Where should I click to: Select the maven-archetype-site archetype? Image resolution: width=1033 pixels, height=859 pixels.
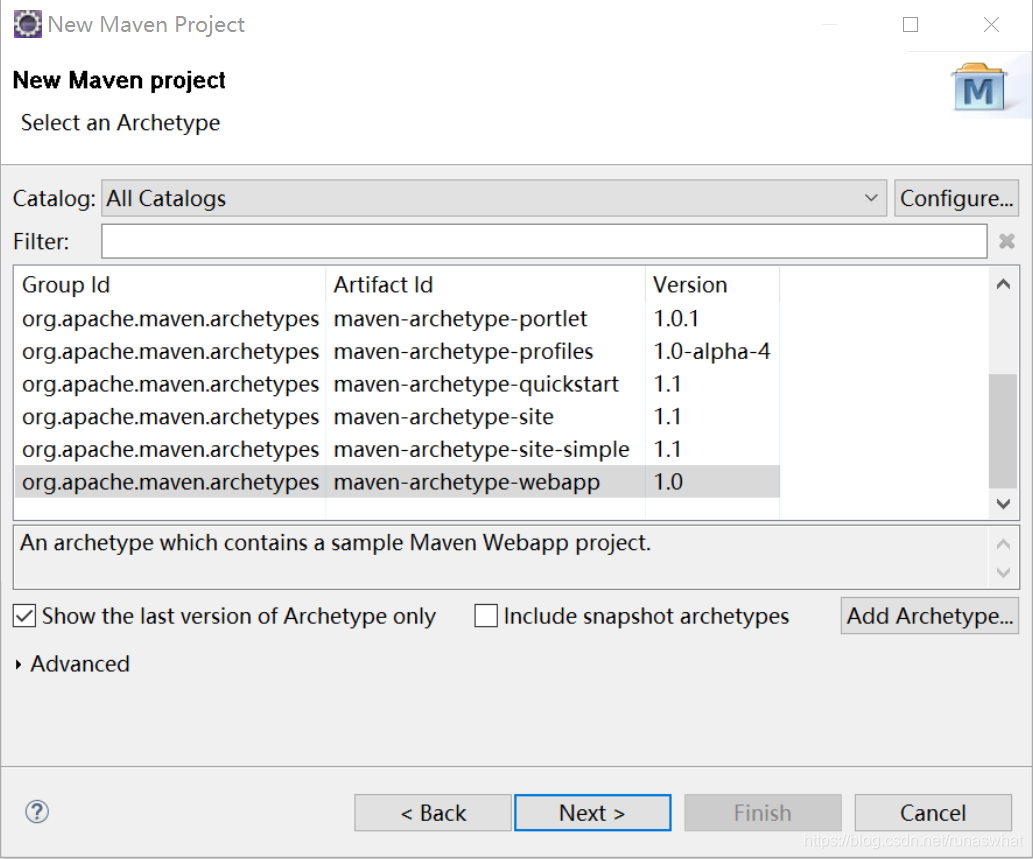click(x=400, y=416)
